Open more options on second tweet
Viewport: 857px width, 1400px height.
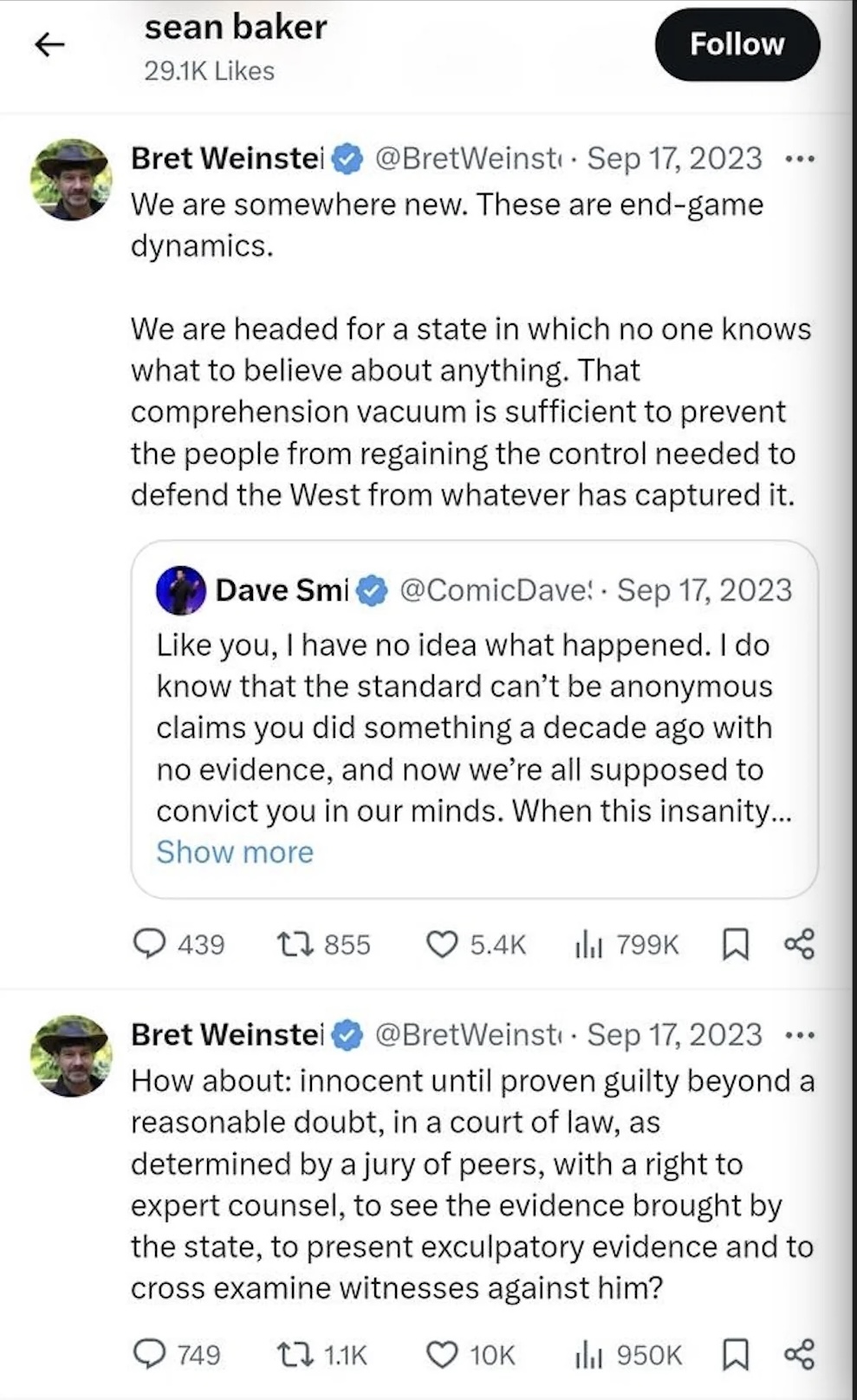(799, 1036)
